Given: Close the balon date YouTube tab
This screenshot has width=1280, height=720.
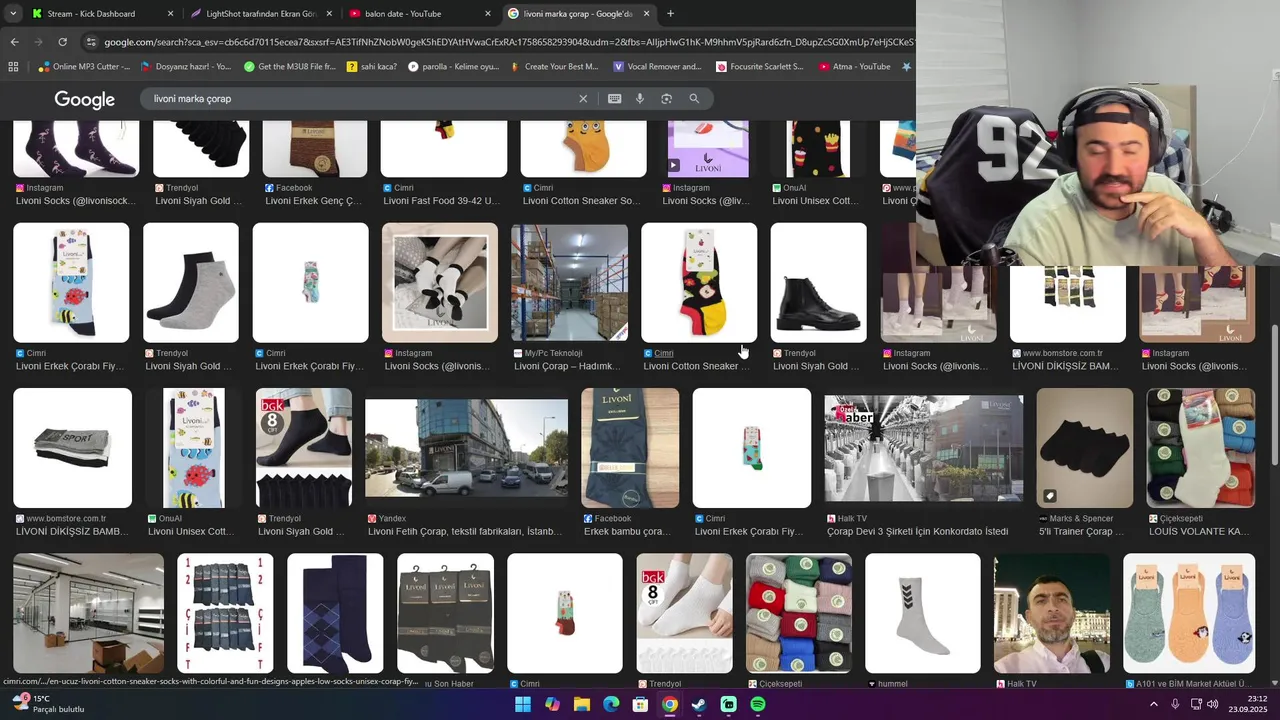Looking at the screenshot, I should tap(488, 14).
